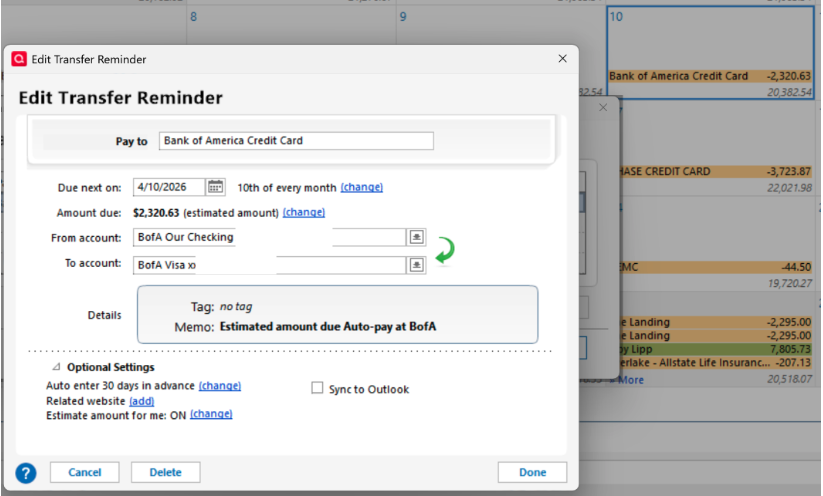Select the -44.50 calendar entry
The height and width of the screenshot is (496, 823).
715,267
